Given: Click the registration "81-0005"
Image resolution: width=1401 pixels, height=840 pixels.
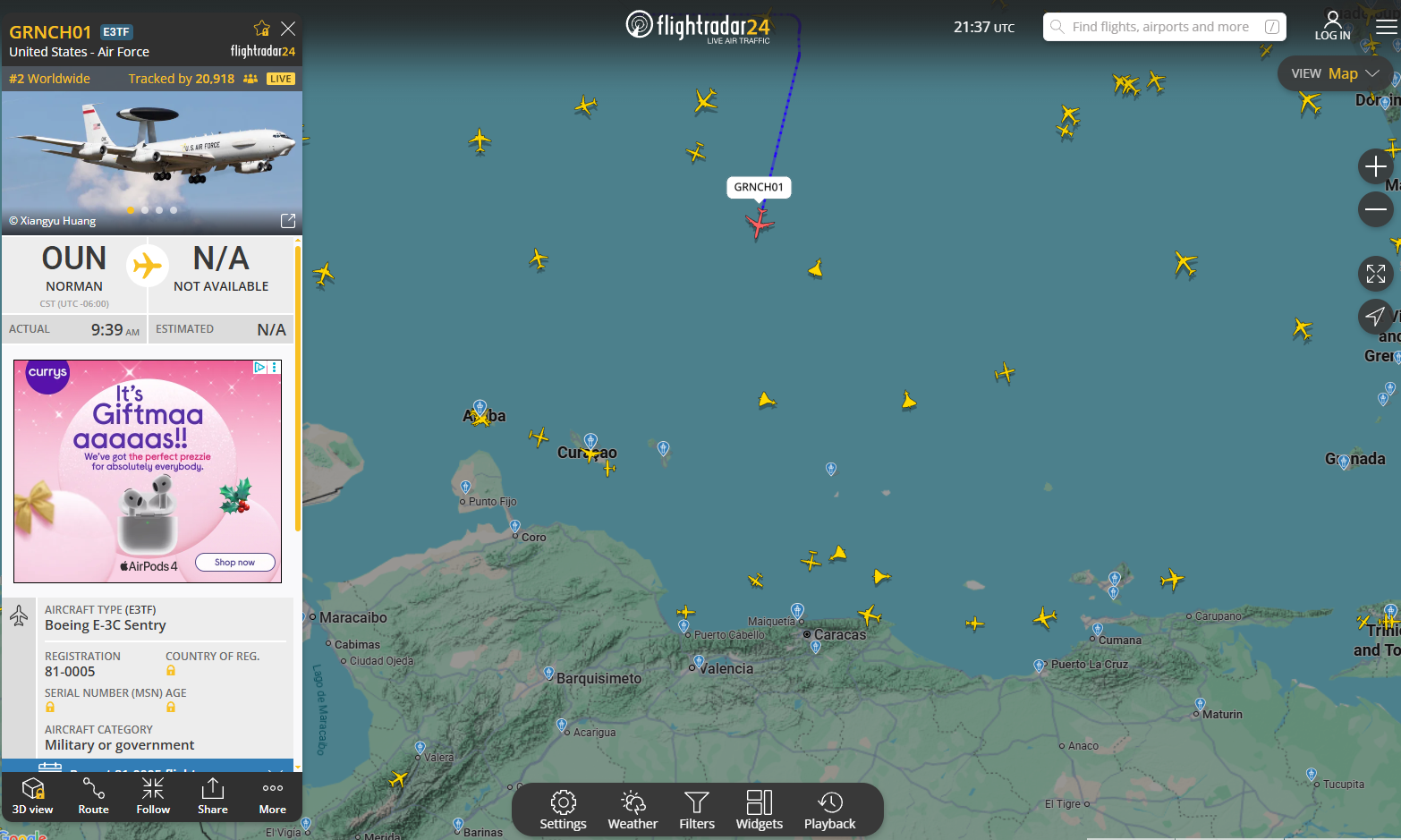Looking at the screenshot, I should click(x=70, y=672).
